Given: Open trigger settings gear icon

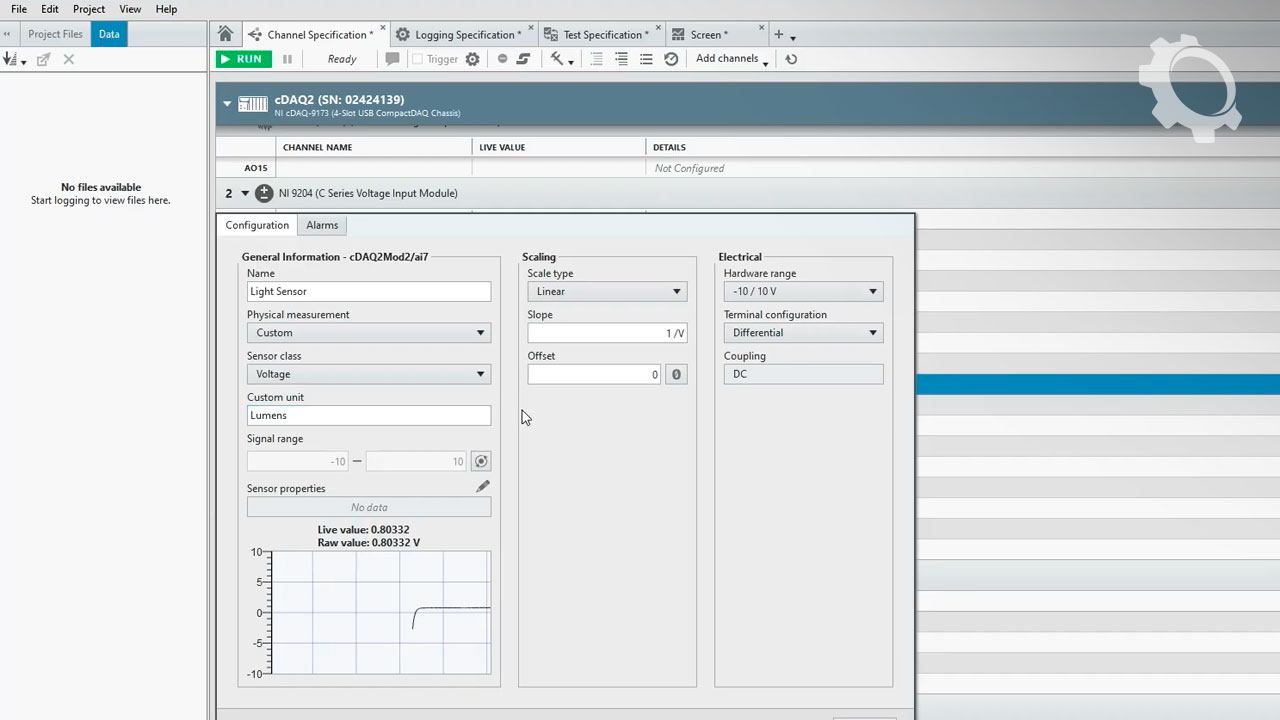Looking at the screenshot, I should point(473,59).
